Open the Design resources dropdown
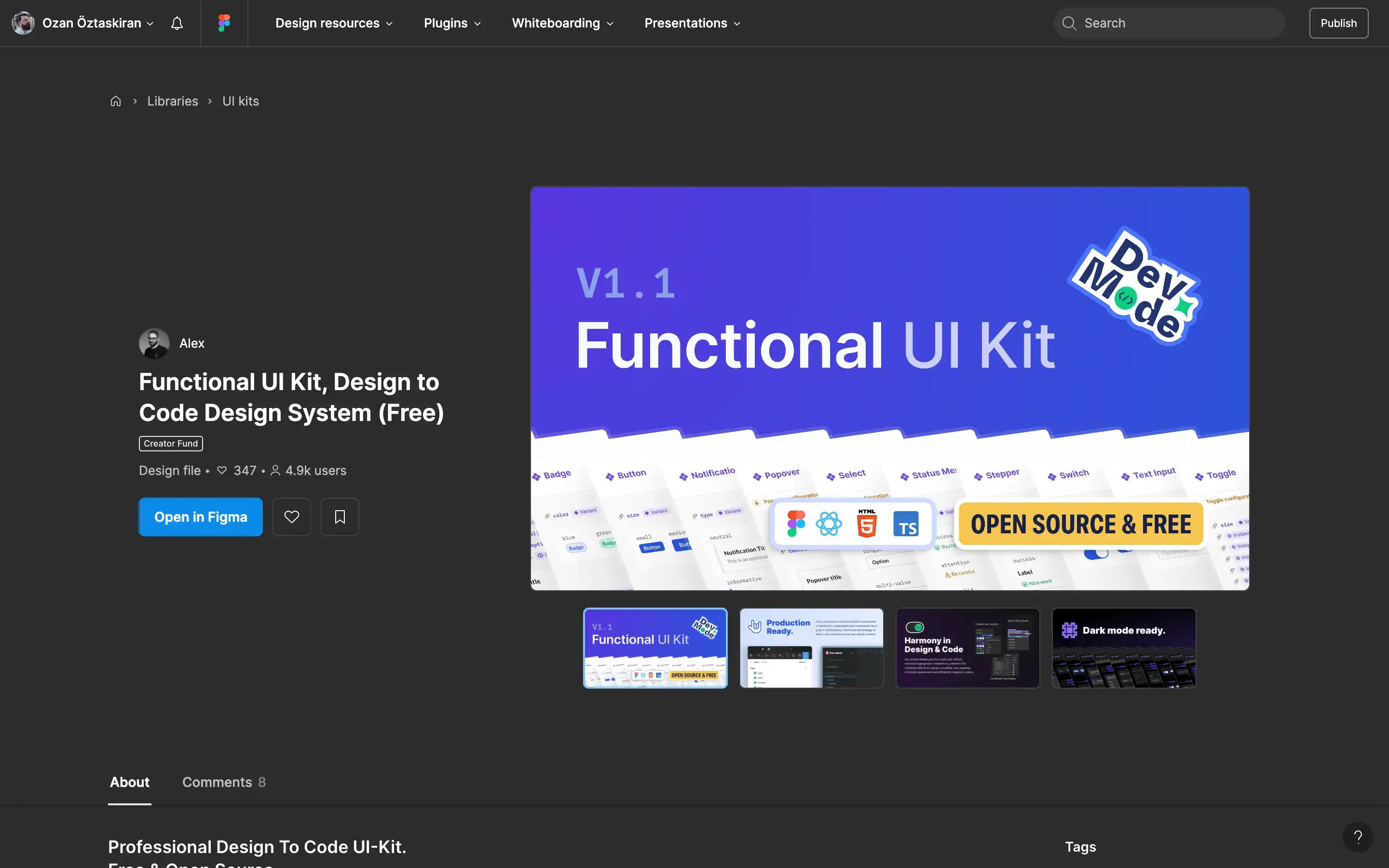The image size is (1389, 868). point(334,23)
